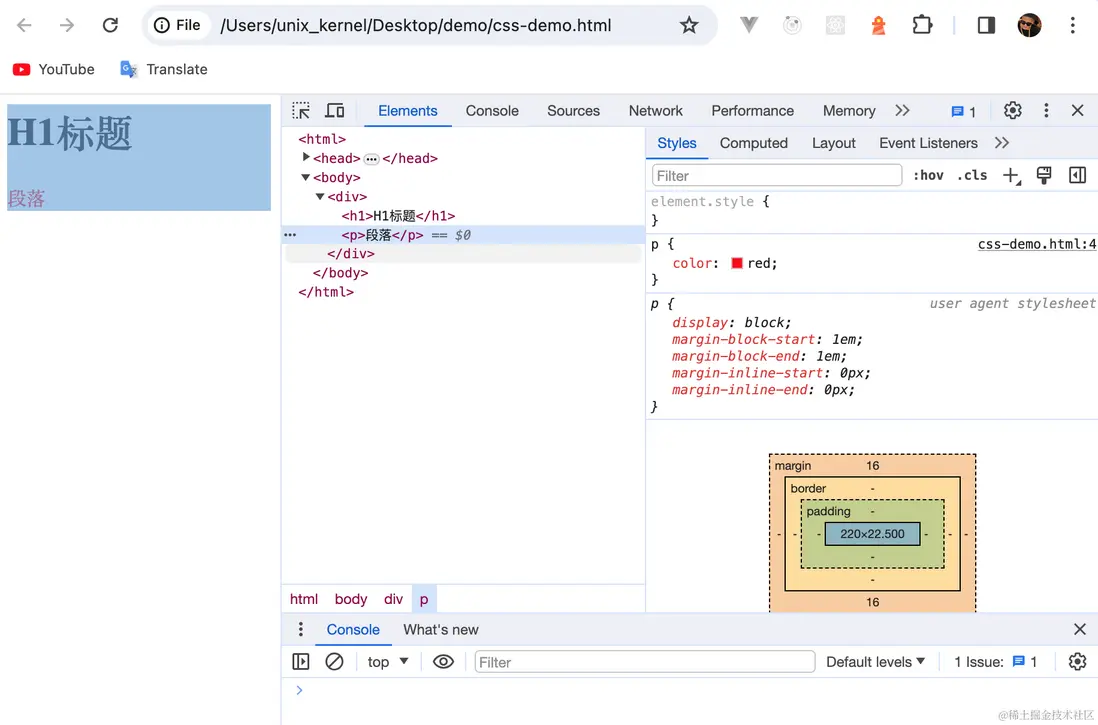Toggle the computed styles sidebar icon
This screenshot has width=1098, height=725.
click(x=1077, y=176)
